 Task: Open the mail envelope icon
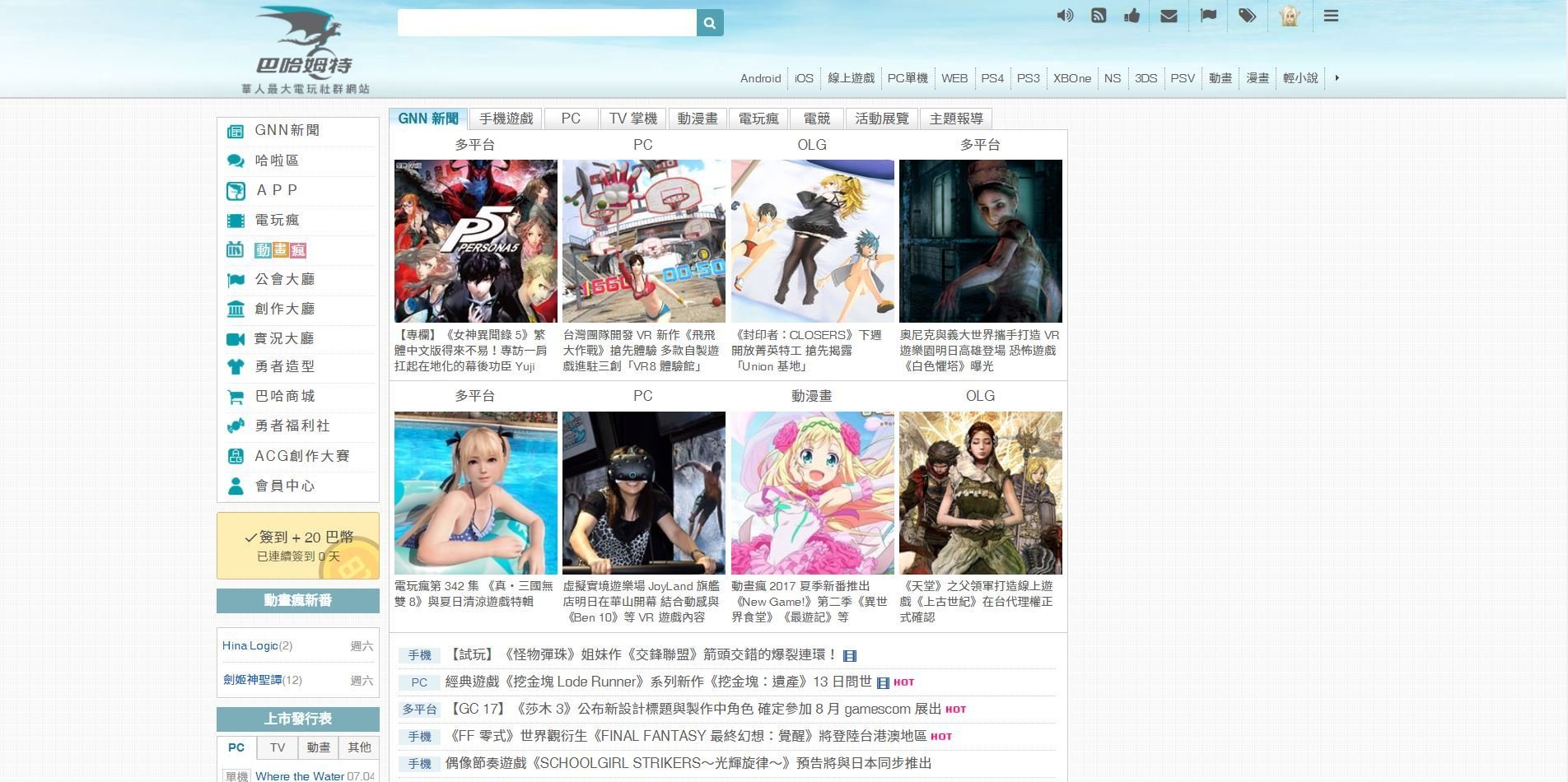[1169, 16]
